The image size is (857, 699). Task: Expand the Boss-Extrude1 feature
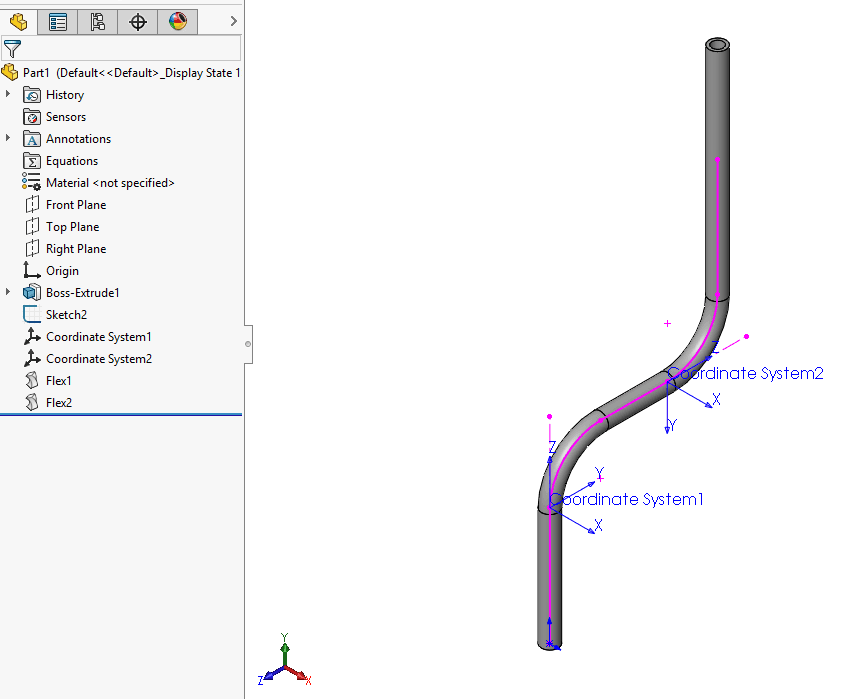(8, 293)
